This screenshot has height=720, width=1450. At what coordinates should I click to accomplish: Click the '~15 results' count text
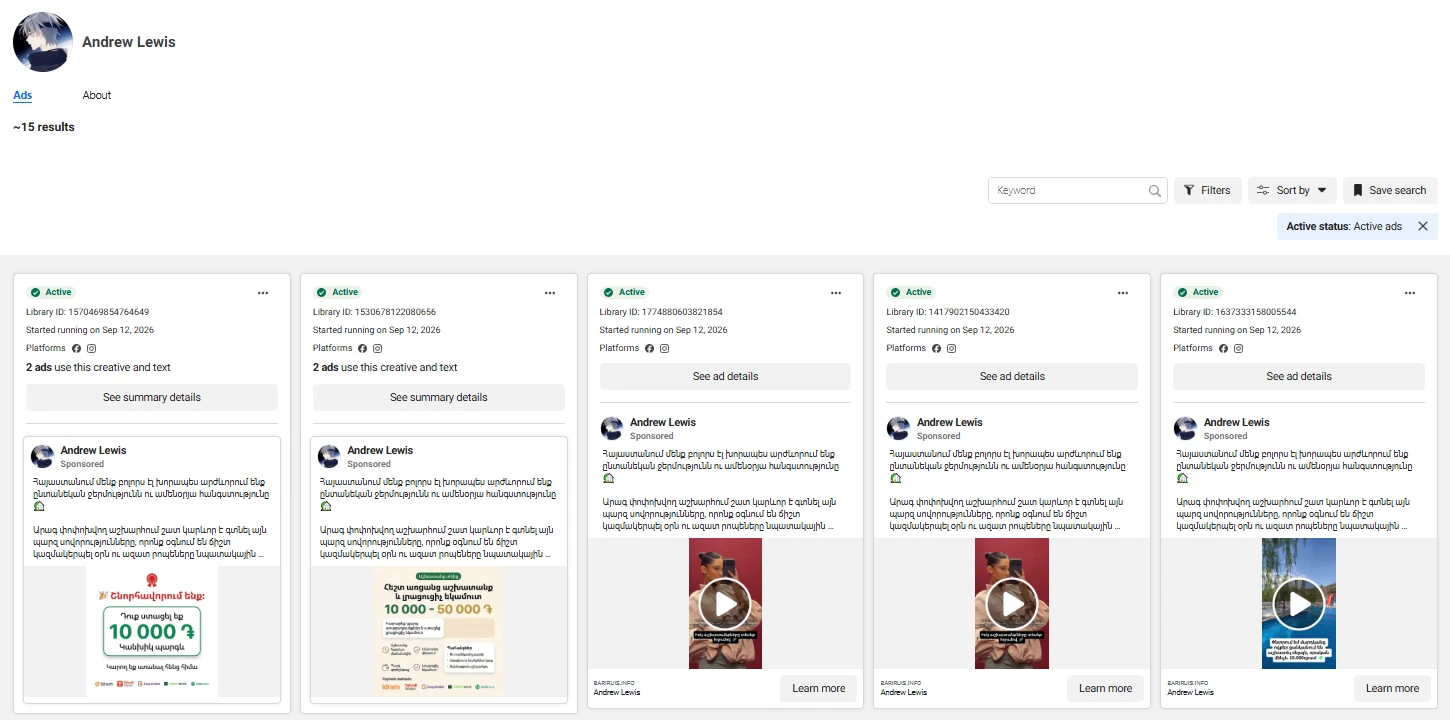[44, 127]
